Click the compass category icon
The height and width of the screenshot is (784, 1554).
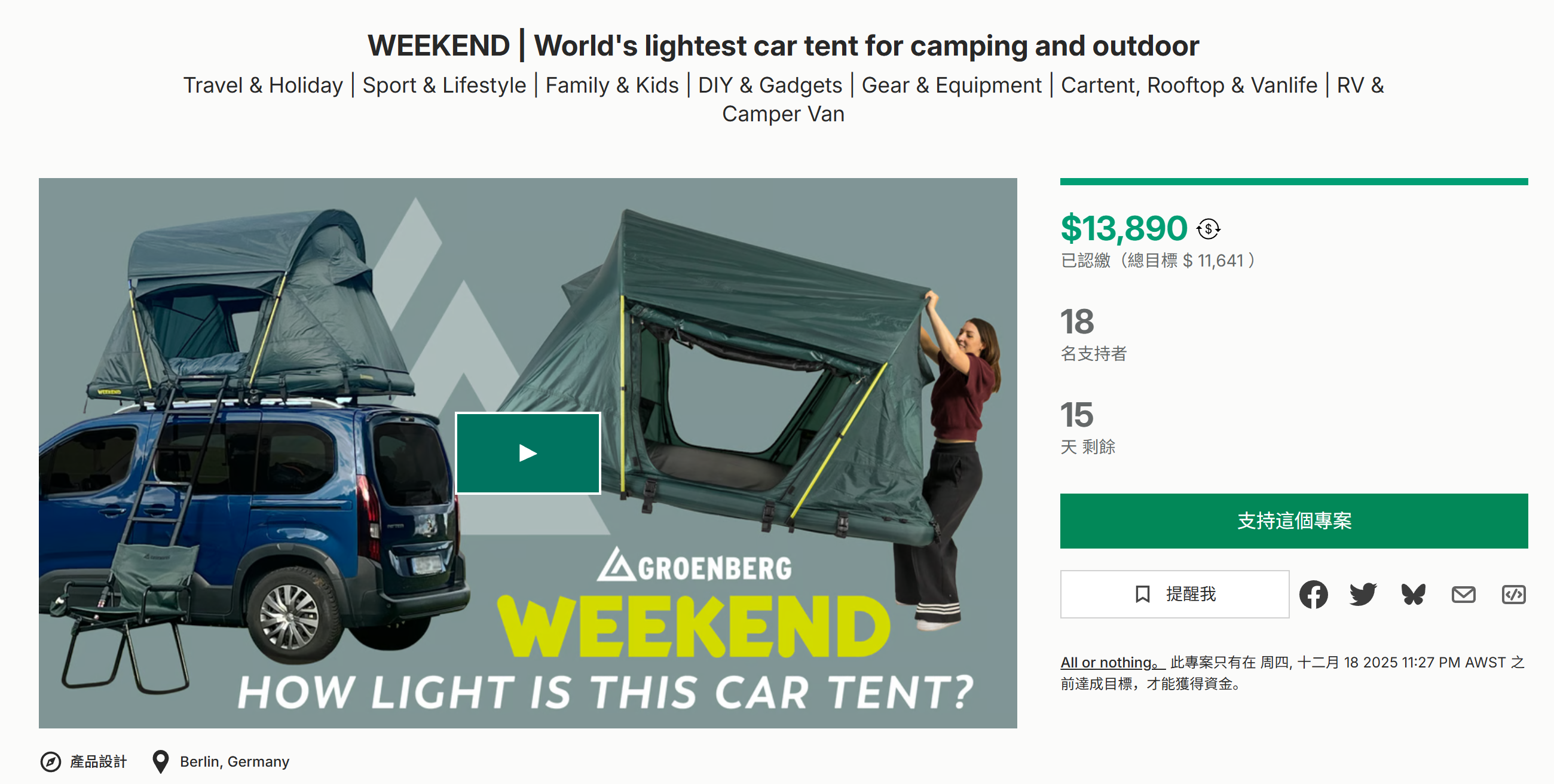pyautogui.click(x=51, y=762)
